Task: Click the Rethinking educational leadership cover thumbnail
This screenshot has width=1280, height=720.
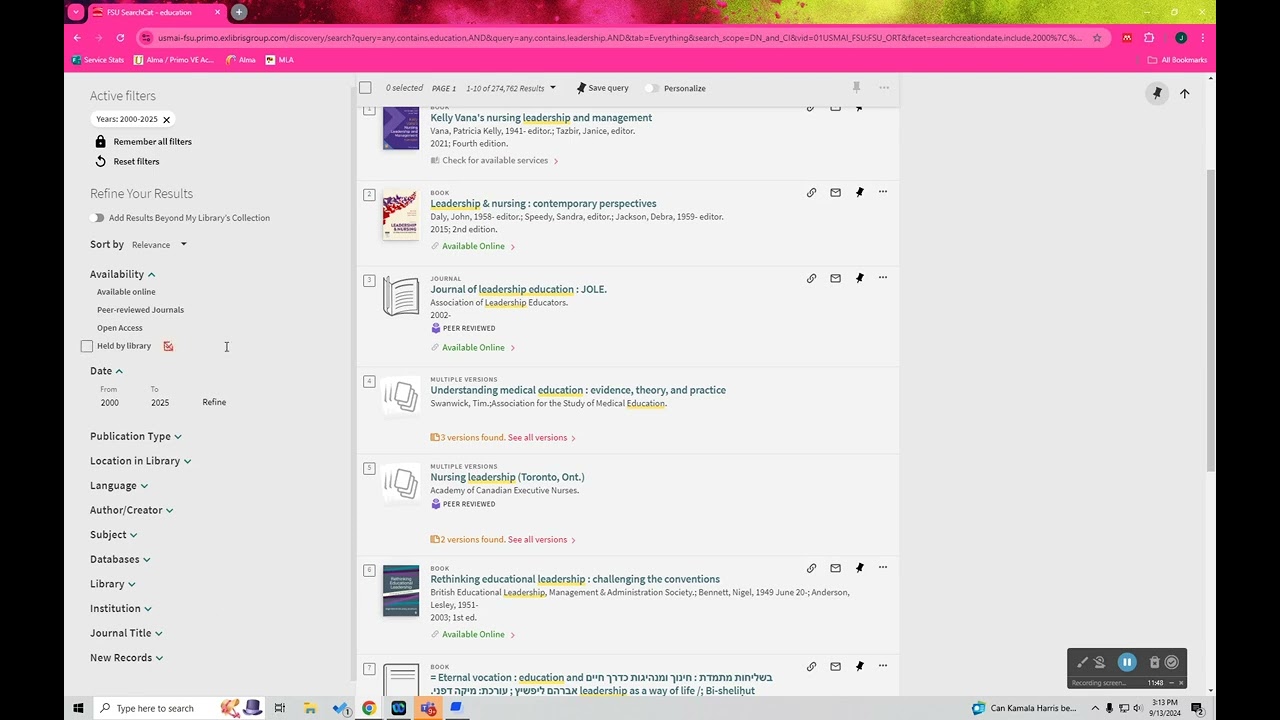Action: (x=401, y=590)
